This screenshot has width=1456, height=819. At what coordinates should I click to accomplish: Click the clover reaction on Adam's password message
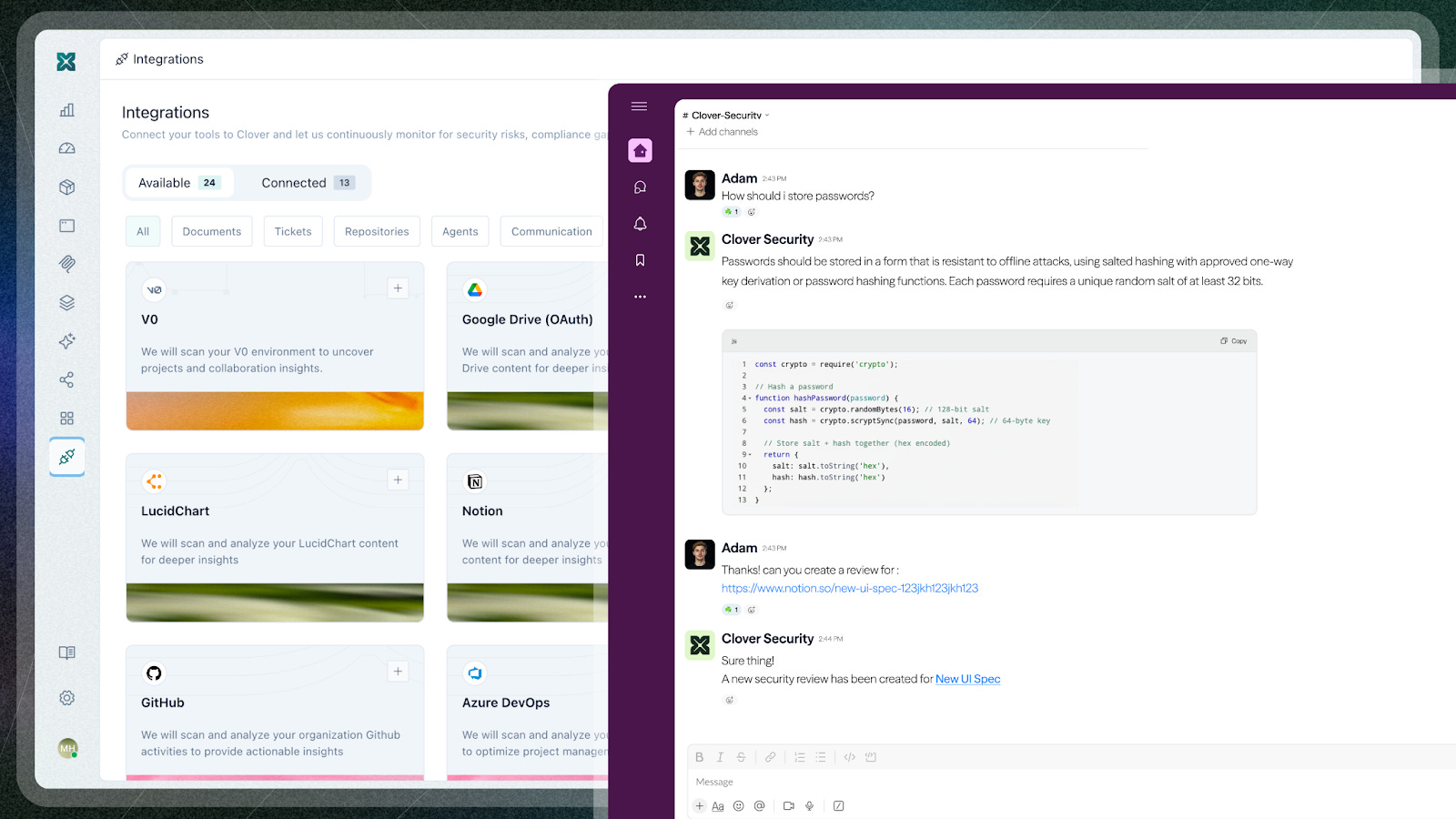[732, 212]
